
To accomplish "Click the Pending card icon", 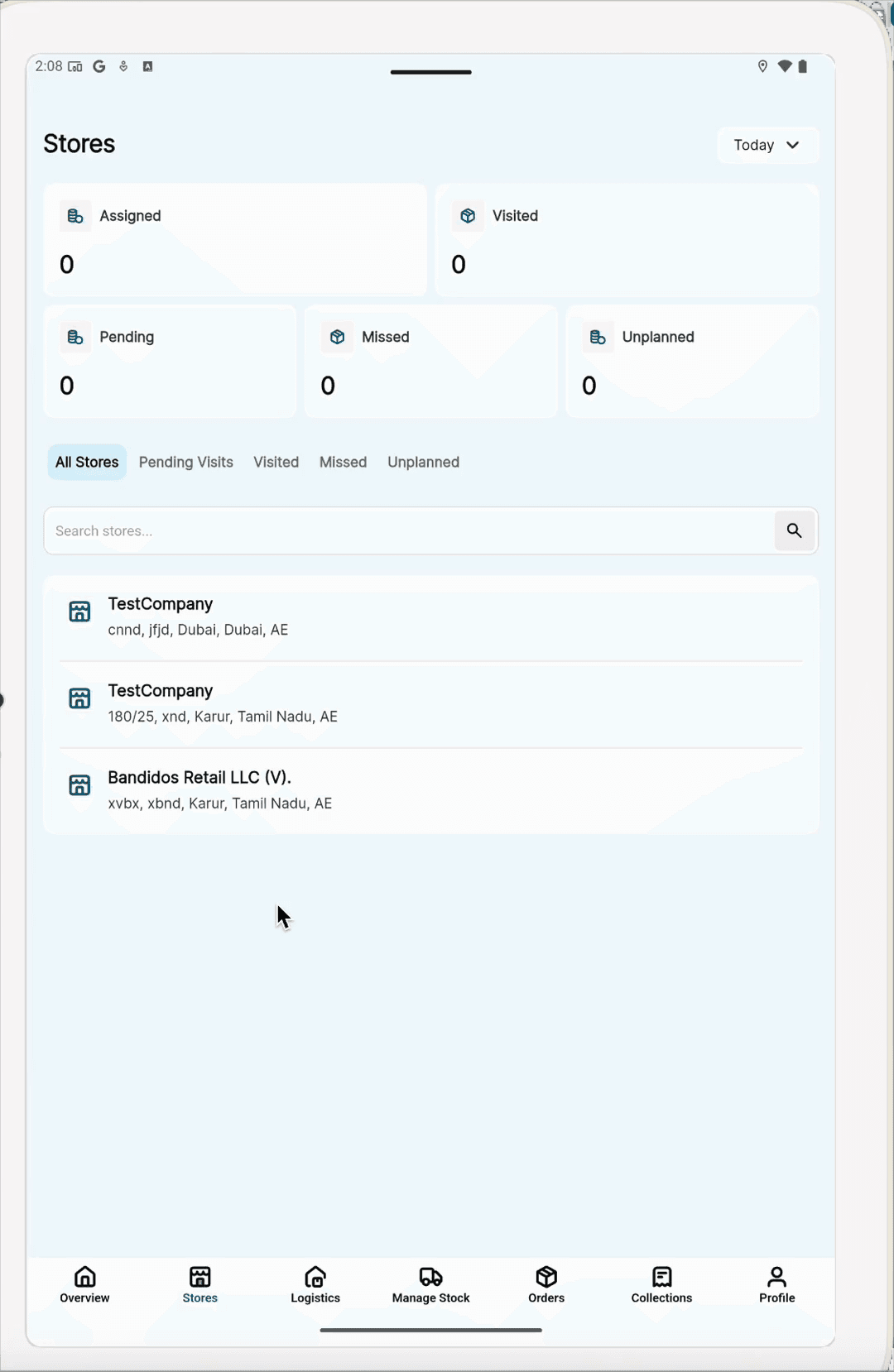I will [x=75, y=338].
